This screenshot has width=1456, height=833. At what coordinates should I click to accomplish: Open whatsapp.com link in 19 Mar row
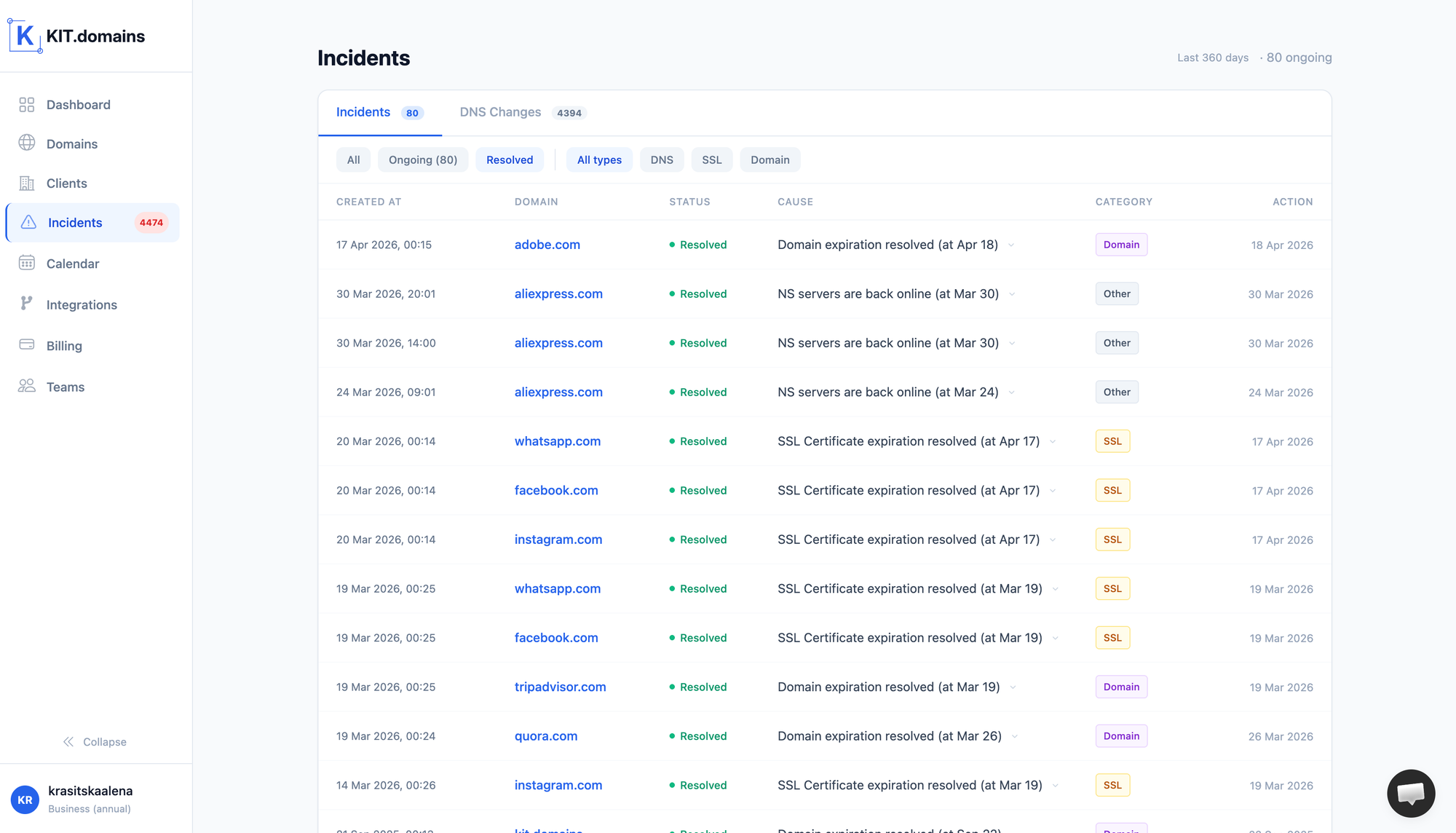(x=558, y=588)
